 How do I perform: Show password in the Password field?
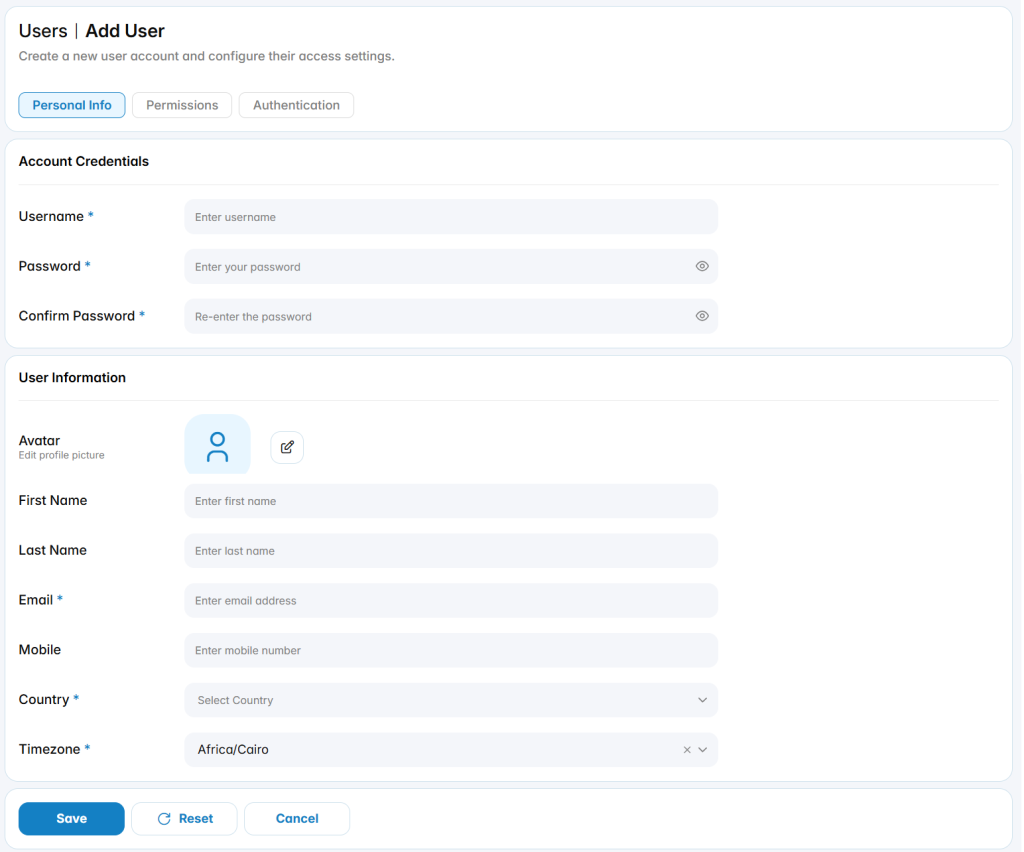coord(702,266)
